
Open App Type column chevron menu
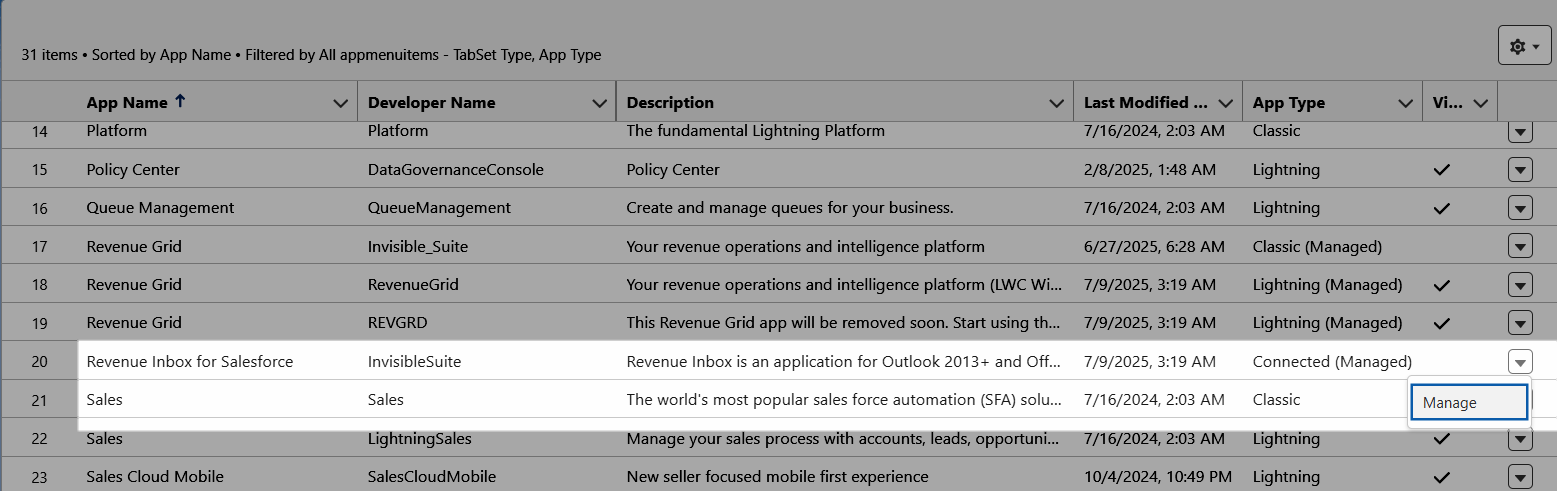click(1406, 103)
